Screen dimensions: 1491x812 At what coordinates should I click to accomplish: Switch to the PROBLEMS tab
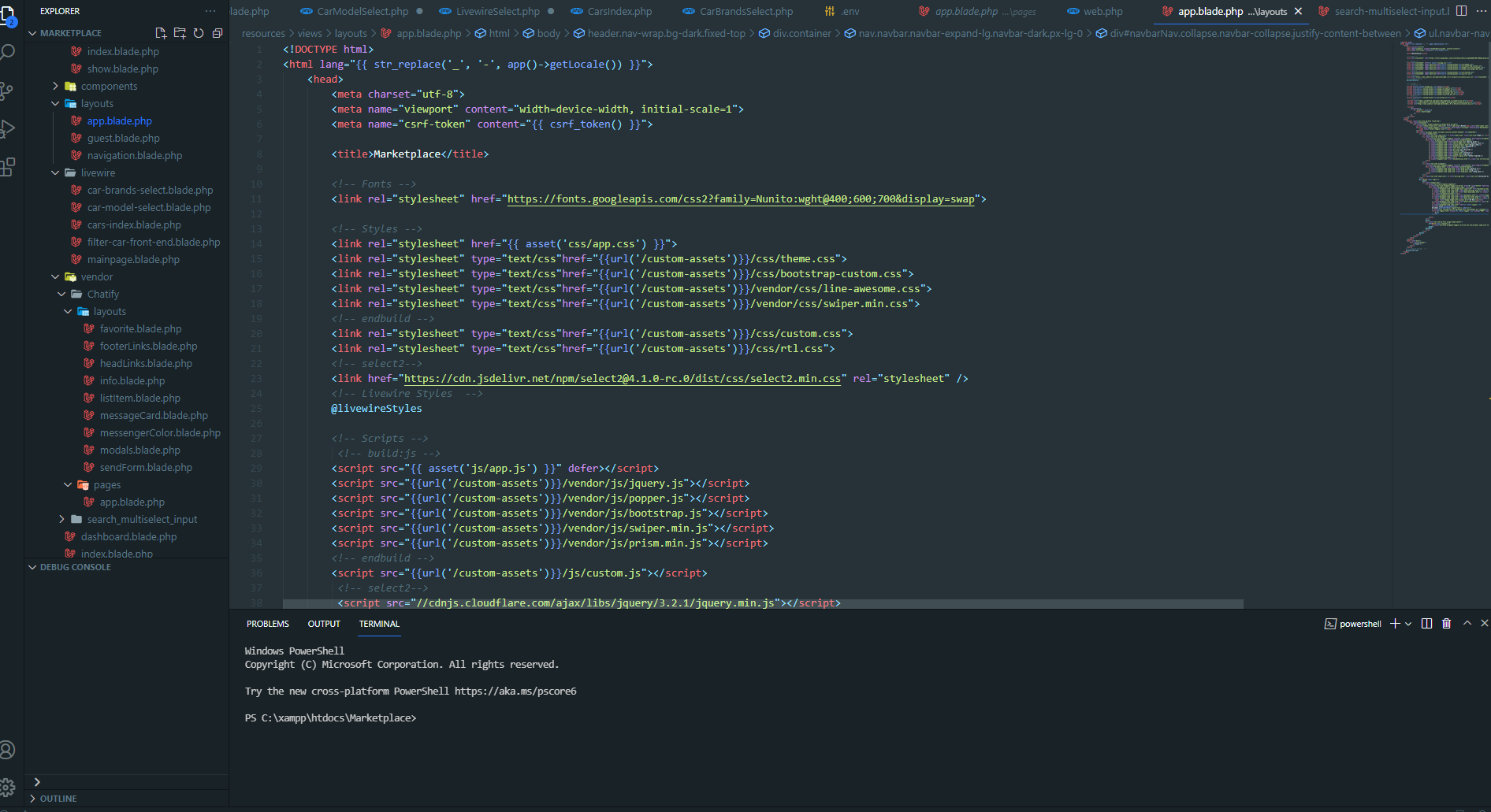pyautogui.click(x=267, y=623)
